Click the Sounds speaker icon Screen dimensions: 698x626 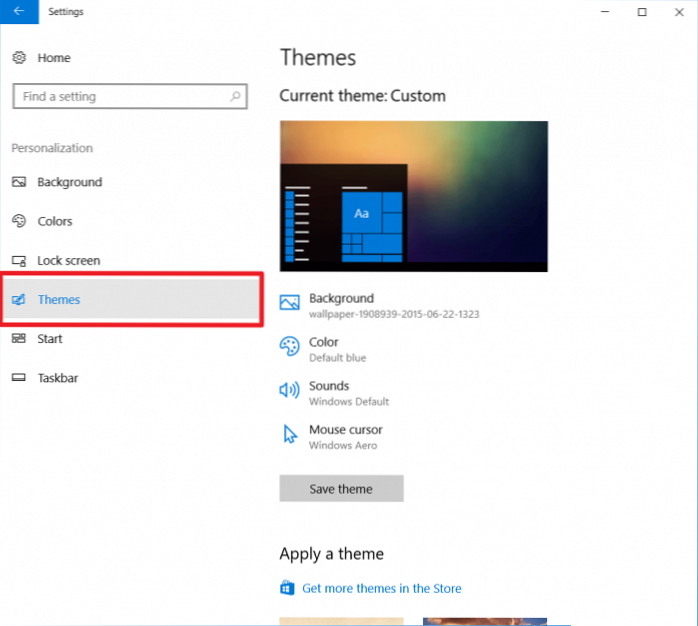coord(290,392)
